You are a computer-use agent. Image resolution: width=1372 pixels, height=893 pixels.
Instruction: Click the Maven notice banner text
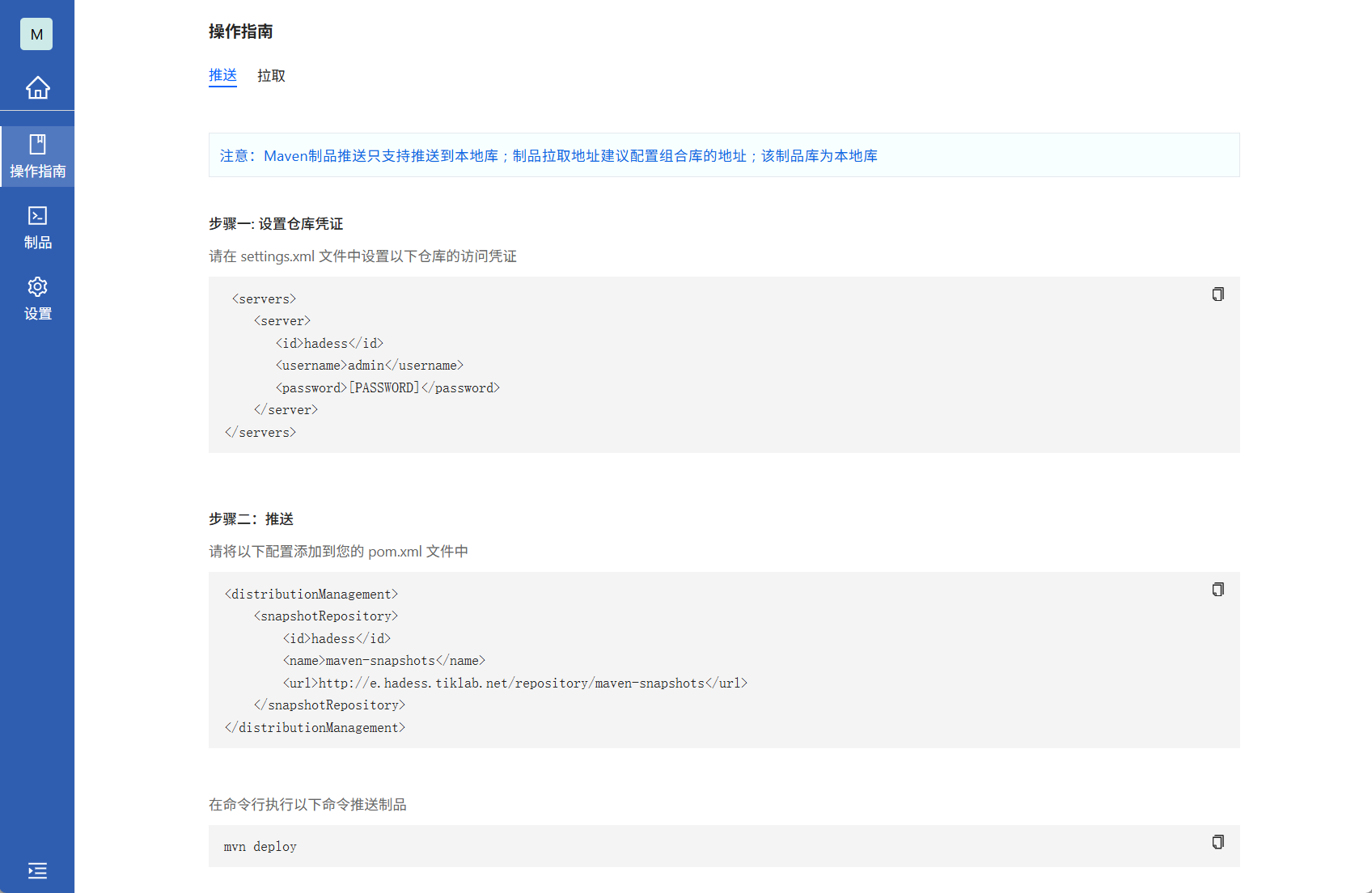[x=548, y=155]
